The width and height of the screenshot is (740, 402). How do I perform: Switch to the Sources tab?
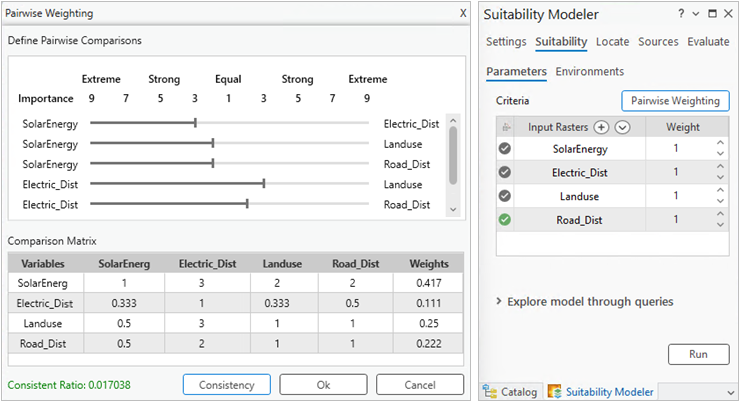tap(658, 42)
